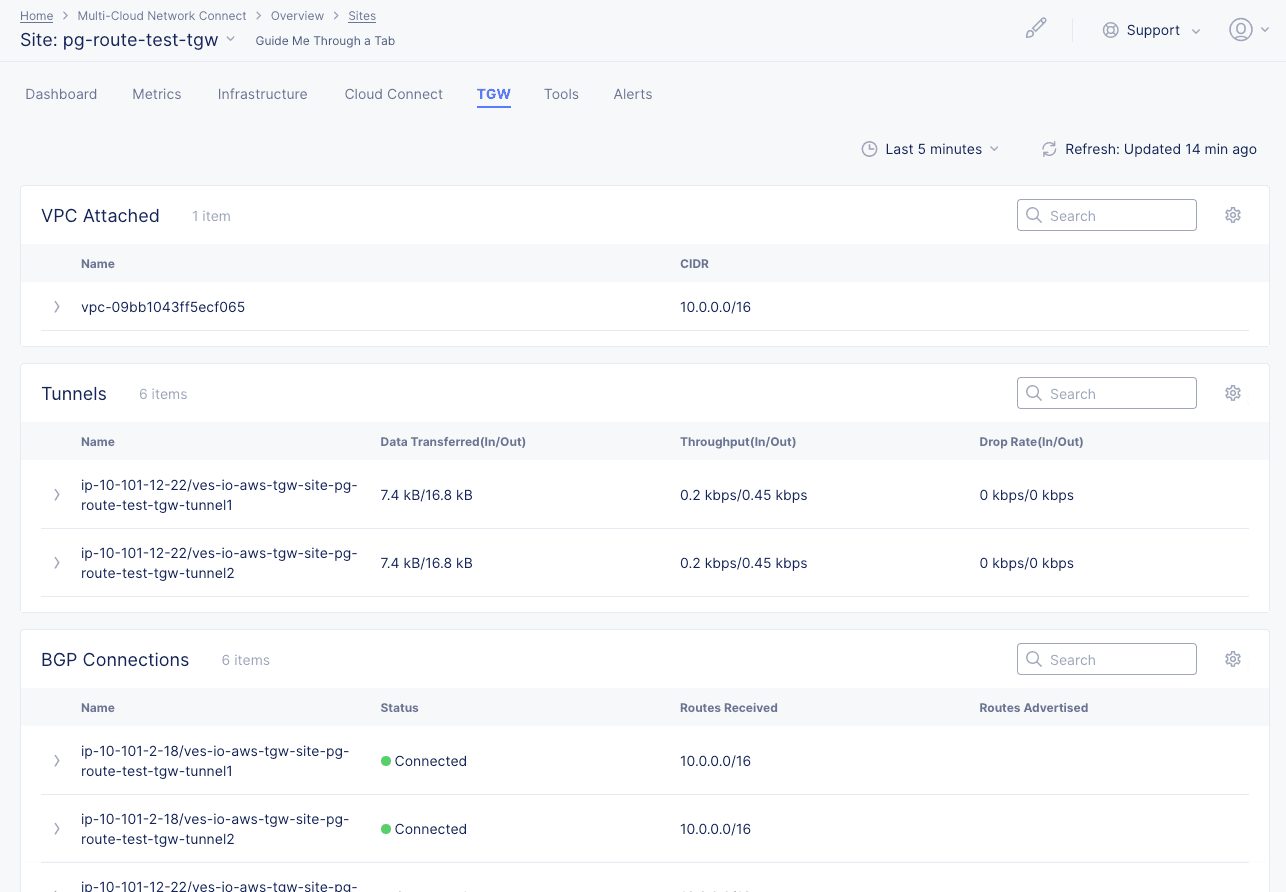Click Drop Rate(In/Out) column header
The width and height of the screenshot is (1286, 892).
1031,442
